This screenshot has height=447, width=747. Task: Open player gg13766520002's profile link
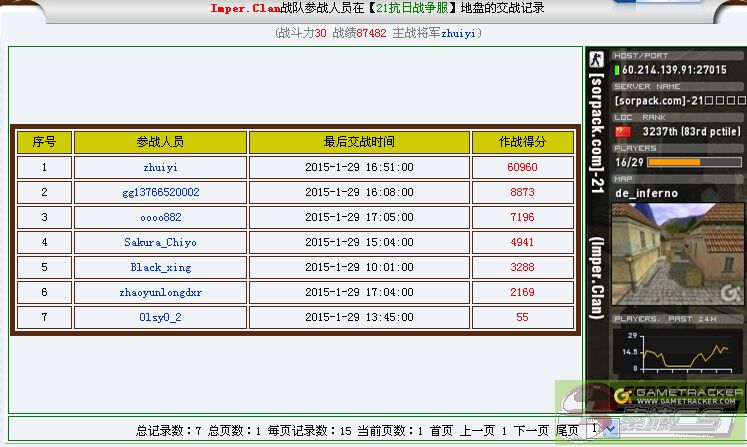click(160, 193)
